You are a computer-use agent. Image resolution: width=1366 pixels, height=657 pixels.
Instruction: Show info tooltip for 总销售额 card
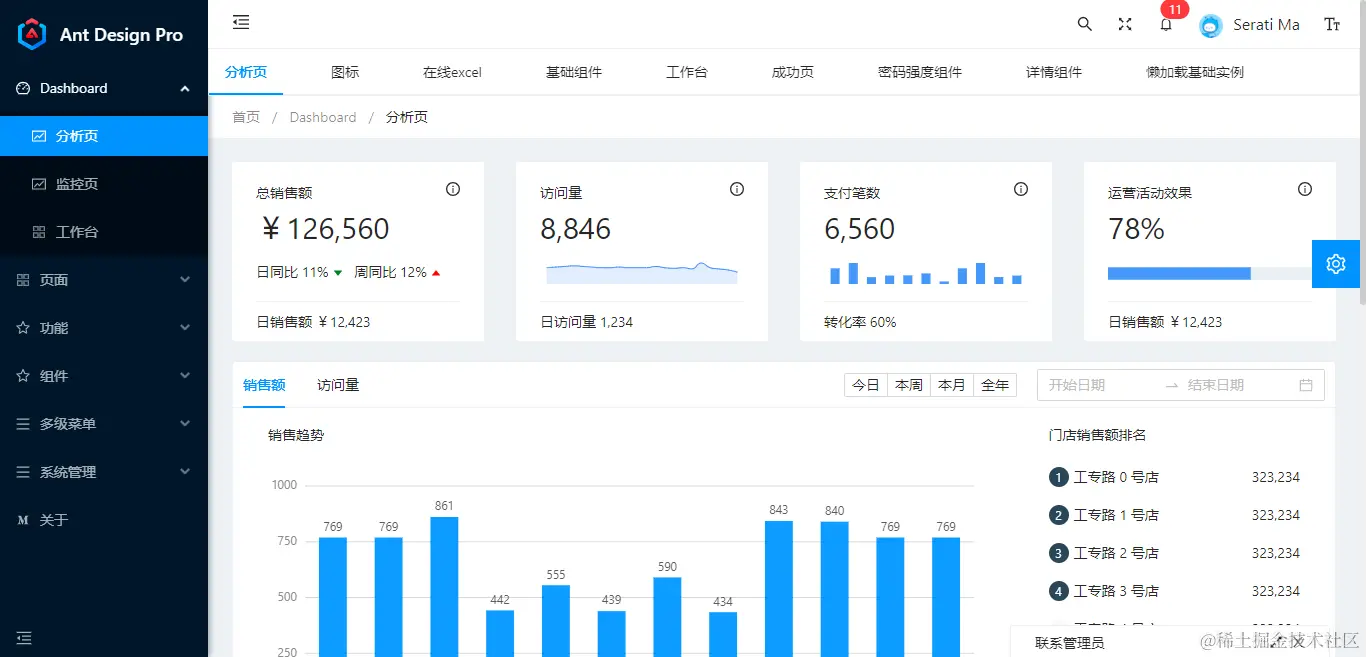coord(453,189)
